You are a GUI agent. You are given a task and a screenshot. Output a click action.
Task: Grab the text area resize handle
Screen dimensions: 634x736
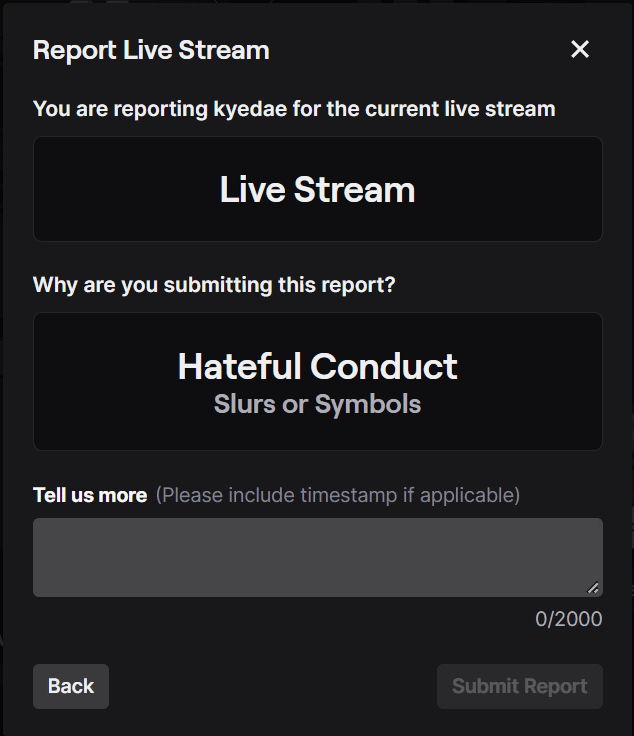click(x=593, y=588)
